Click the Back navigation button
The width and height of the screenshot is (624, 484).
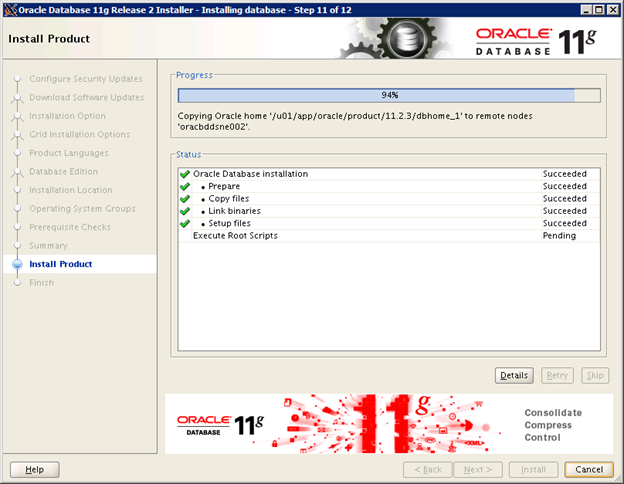[428, 469]
